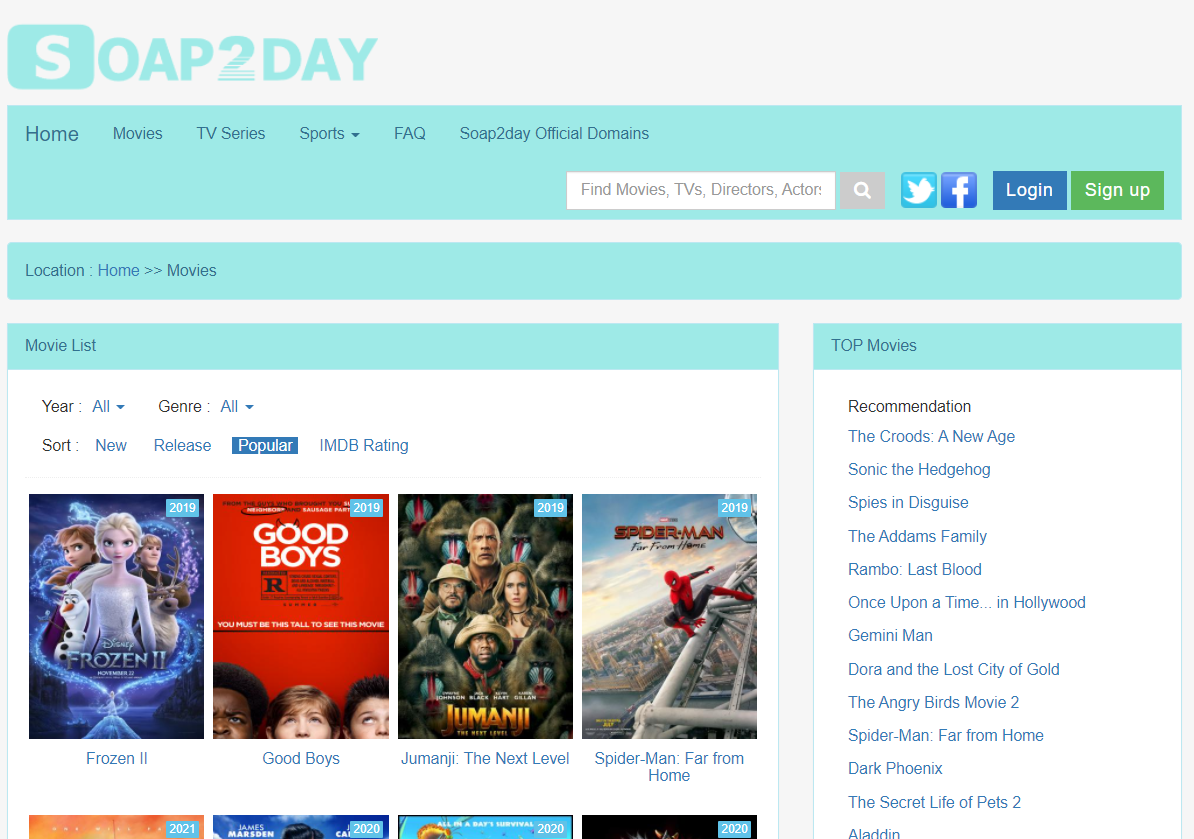Open The Addams Family recommendation

coord(918,536)
